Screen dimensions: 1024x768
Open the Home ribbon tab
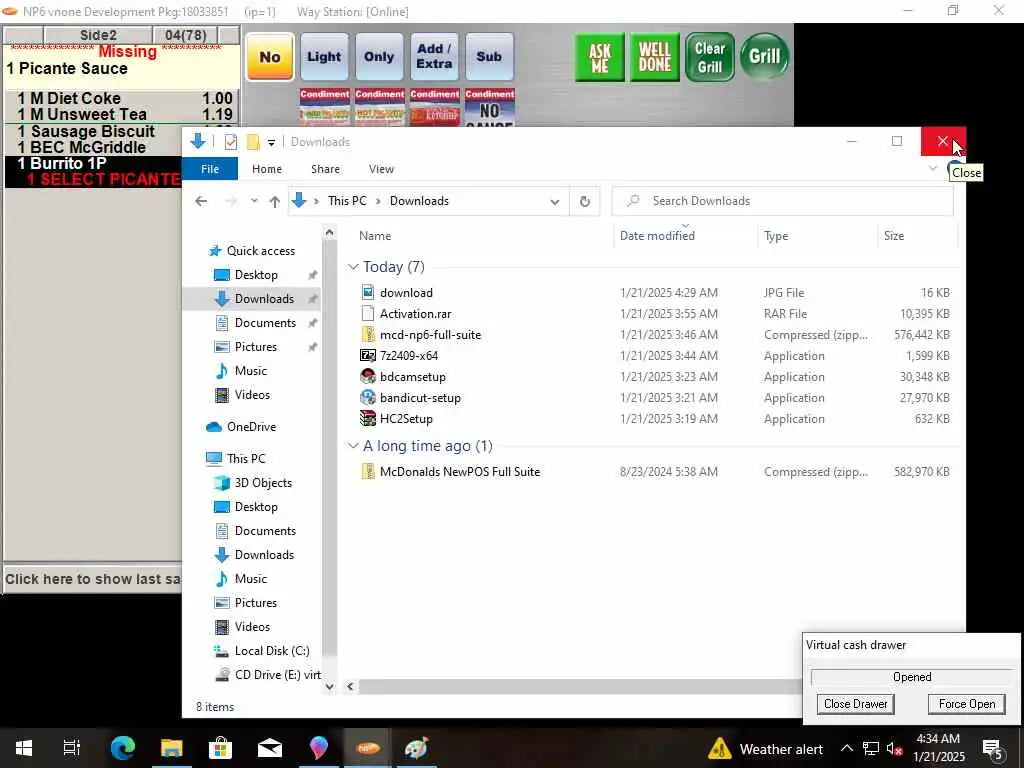pyautogui.click(x=267, y=168)
